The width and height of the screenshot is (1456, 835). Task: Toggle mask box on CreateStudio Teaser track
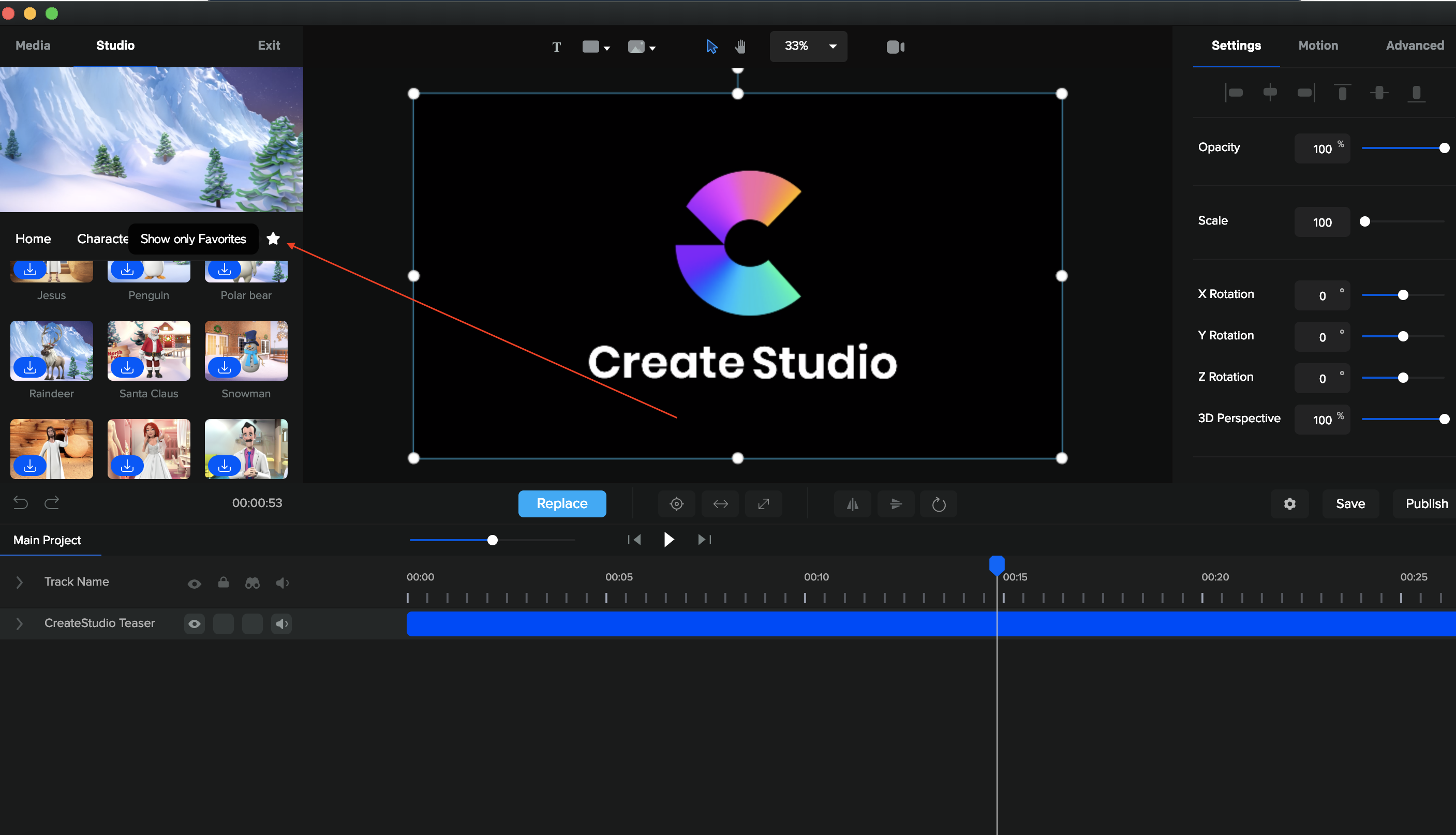(x=252, y=623)
